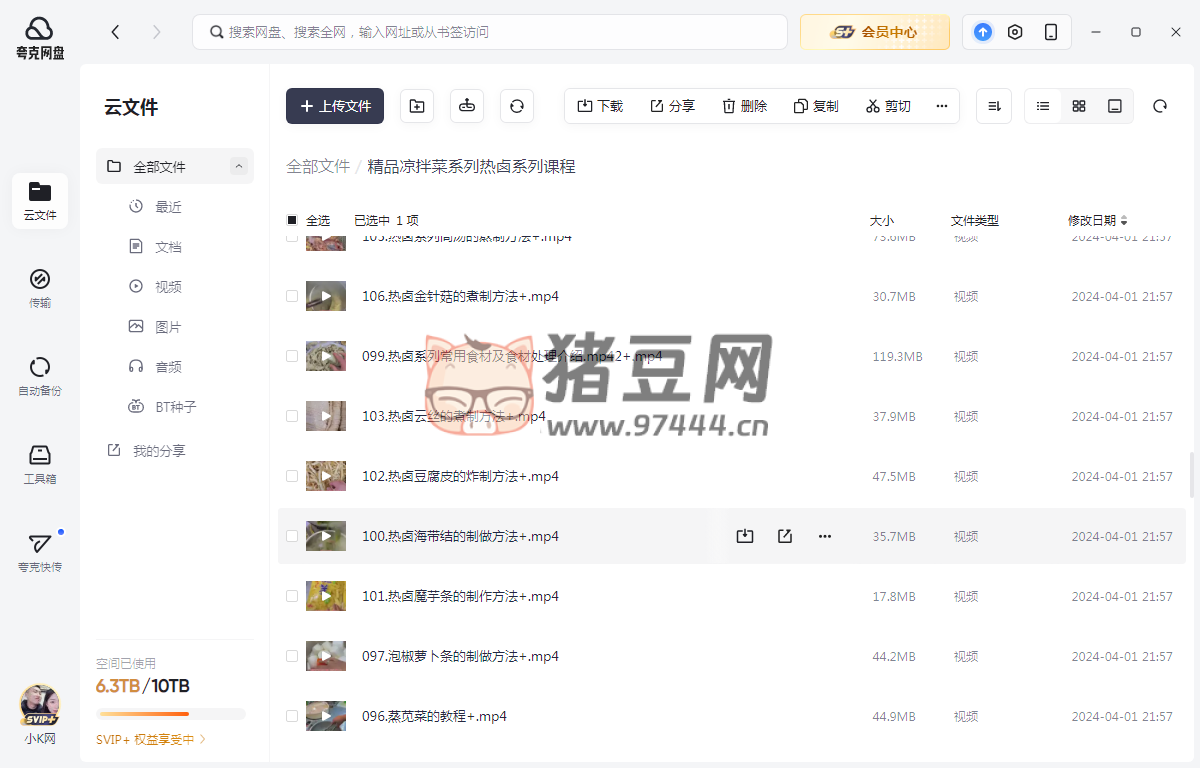
Task: Click share icon on 100.热卤海带结 row
Action: coord(785,536)
